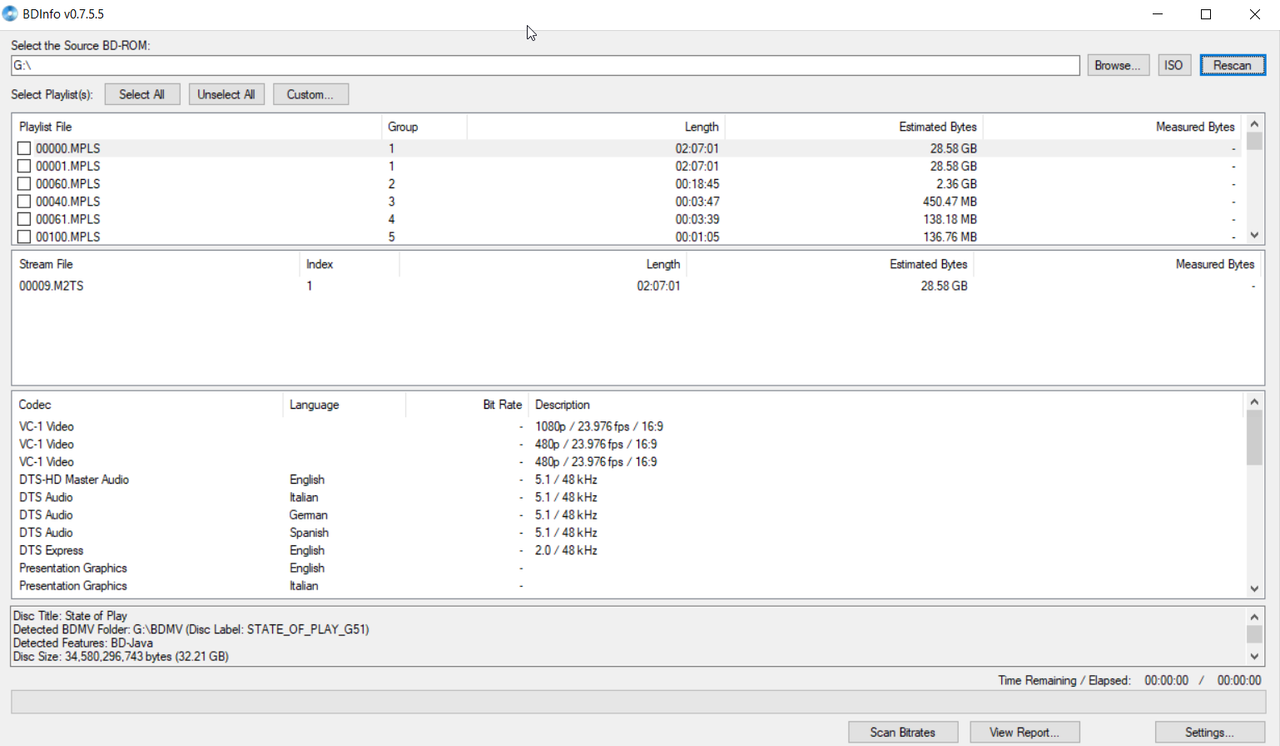Select the 1080p VC-1 Video row
Image resolution: width=1280 pixels, height=746 pixels.
[x=628, y=427]
